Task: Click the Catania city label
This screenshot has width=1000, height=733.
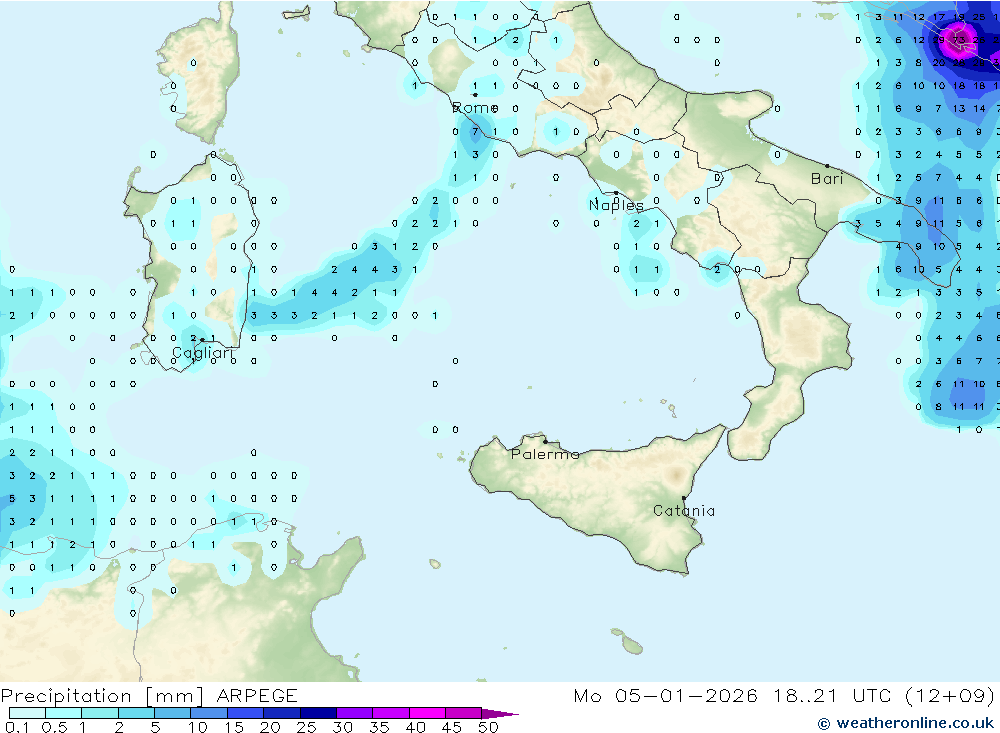Action: (x=684, y=510)
